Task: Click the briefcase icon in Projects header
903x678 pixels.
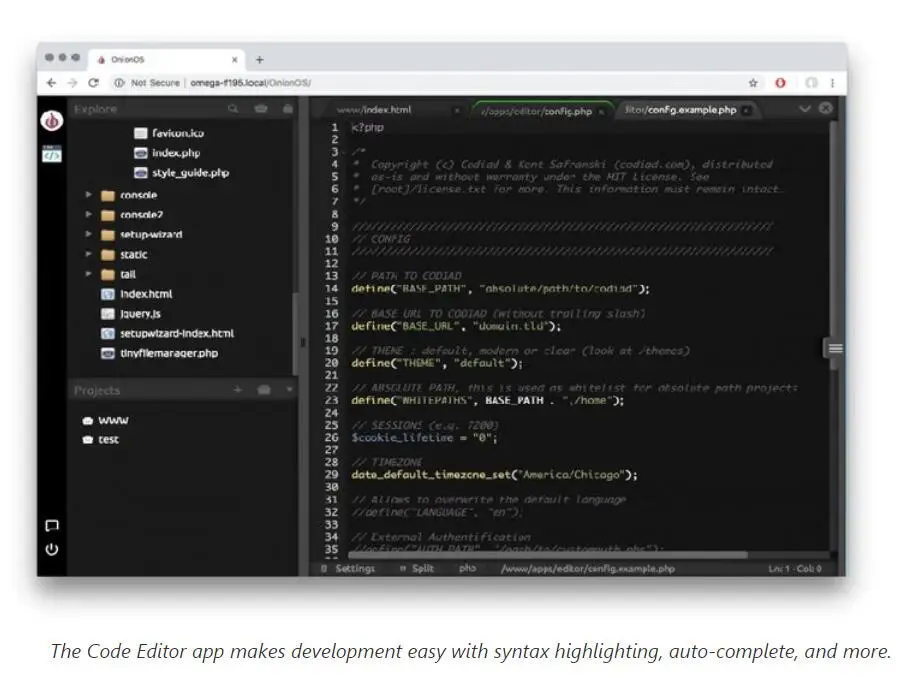Action: pyautogui.click(x=264, y=390)
